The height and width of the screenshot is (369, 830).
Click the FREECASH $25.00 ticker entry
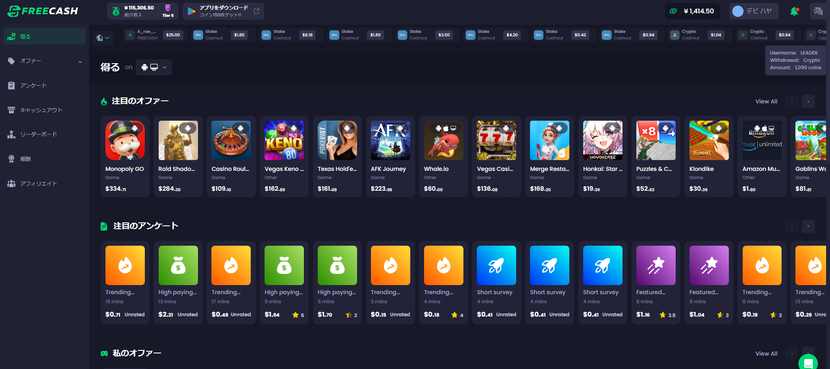pyautogui.click(x=154, y=35)
